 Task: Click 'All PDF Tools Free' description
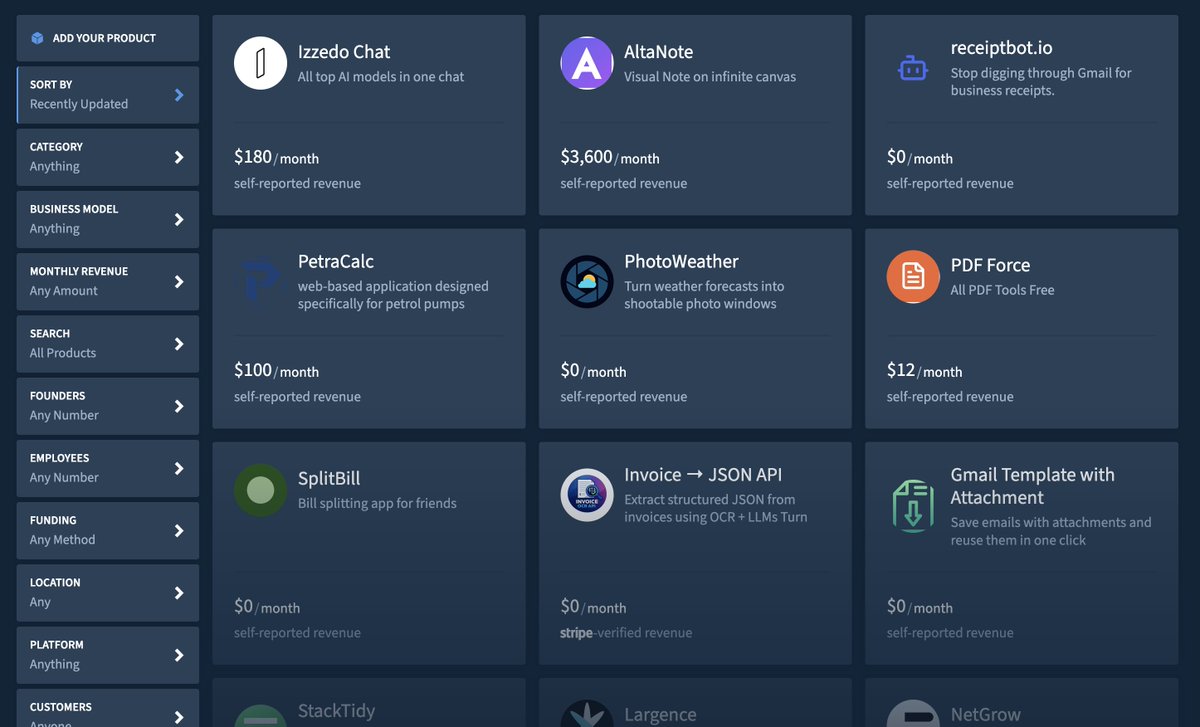coord(1003,290)
